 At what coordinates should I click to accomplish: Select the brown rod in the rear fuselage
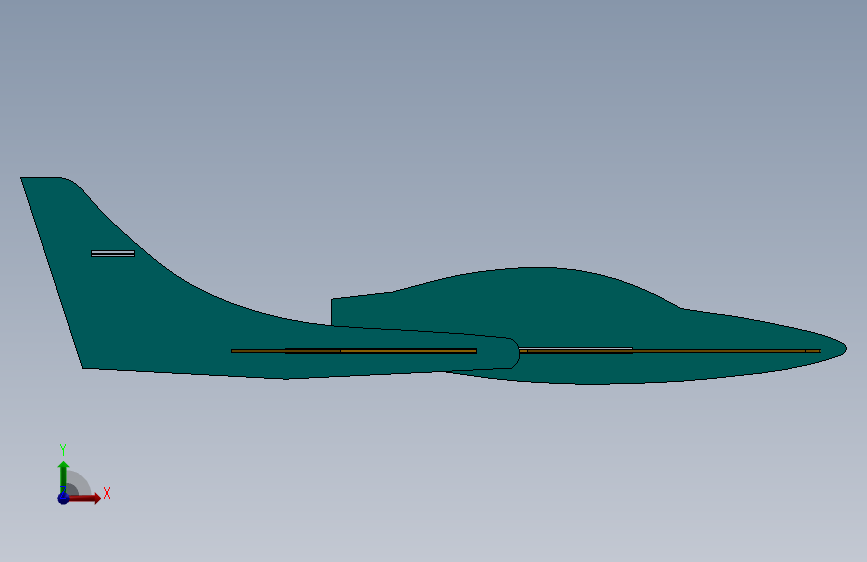point(354,351)
